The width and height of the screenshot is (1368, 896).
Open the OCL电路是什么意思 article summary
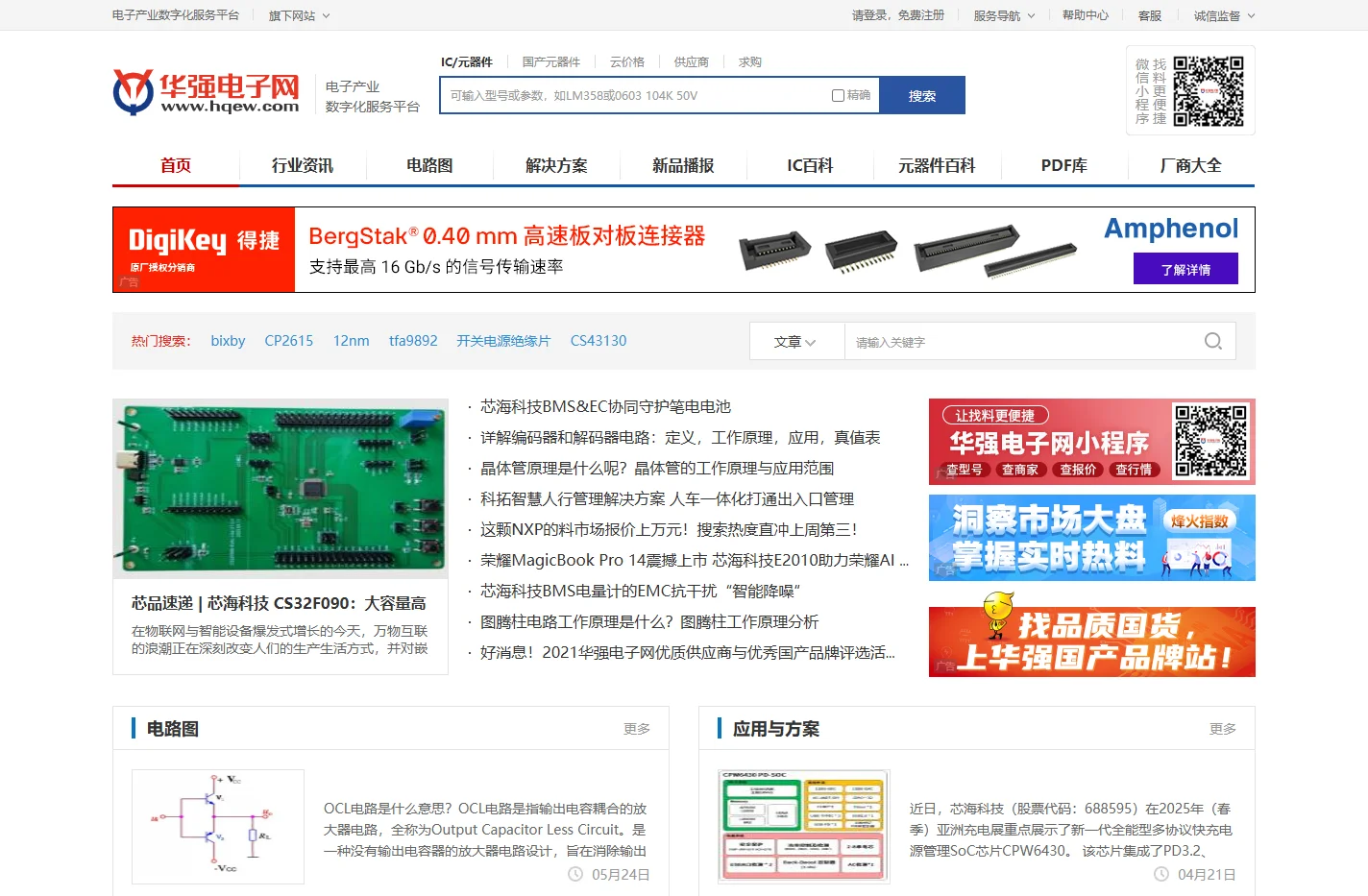(x=485, y=830)
